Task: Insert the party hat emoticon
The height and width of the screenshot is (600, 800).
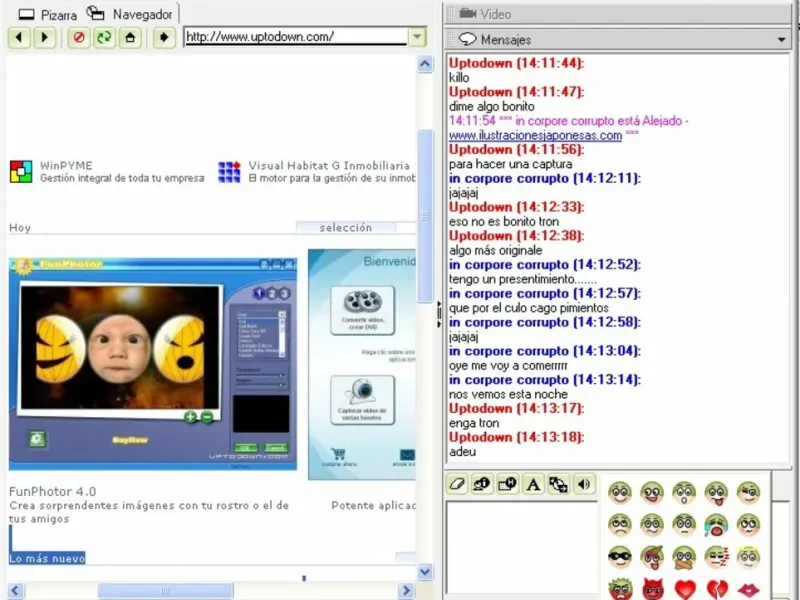Action: pyautogui.click(x=652, y=557)
